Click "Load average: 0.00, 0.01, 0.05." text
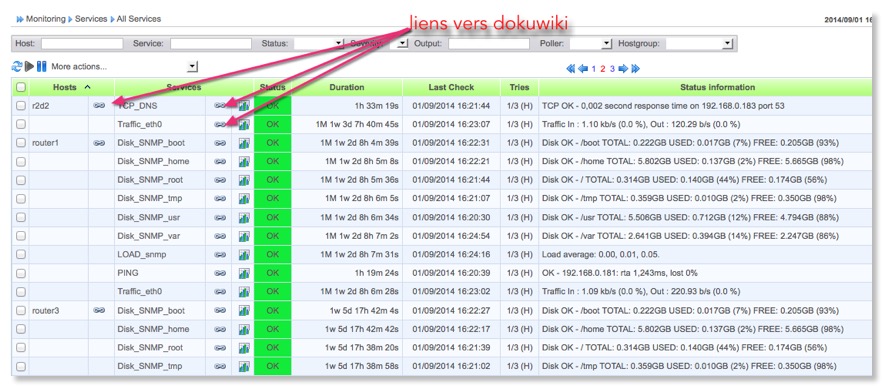This screenshot has width=882, height=386. coord(601,254)
